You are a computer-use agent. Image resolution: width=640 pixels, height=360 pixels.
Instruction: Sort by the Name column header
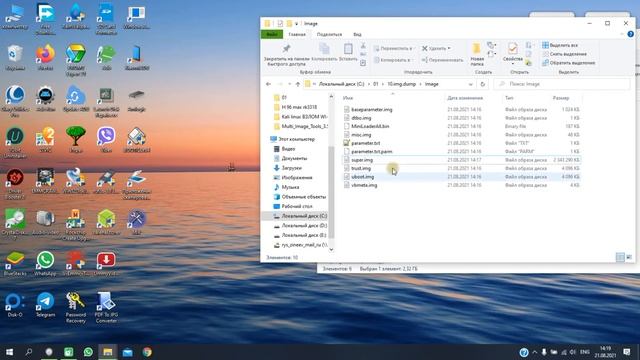tap(348, 98)
